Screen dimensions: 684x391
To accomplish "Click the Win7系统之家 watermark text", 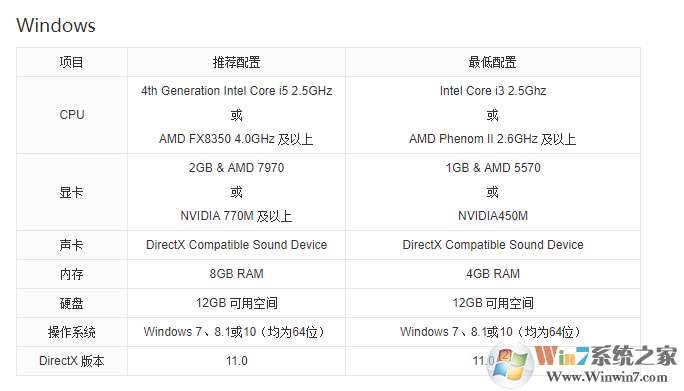I will (x=606, y=356).
